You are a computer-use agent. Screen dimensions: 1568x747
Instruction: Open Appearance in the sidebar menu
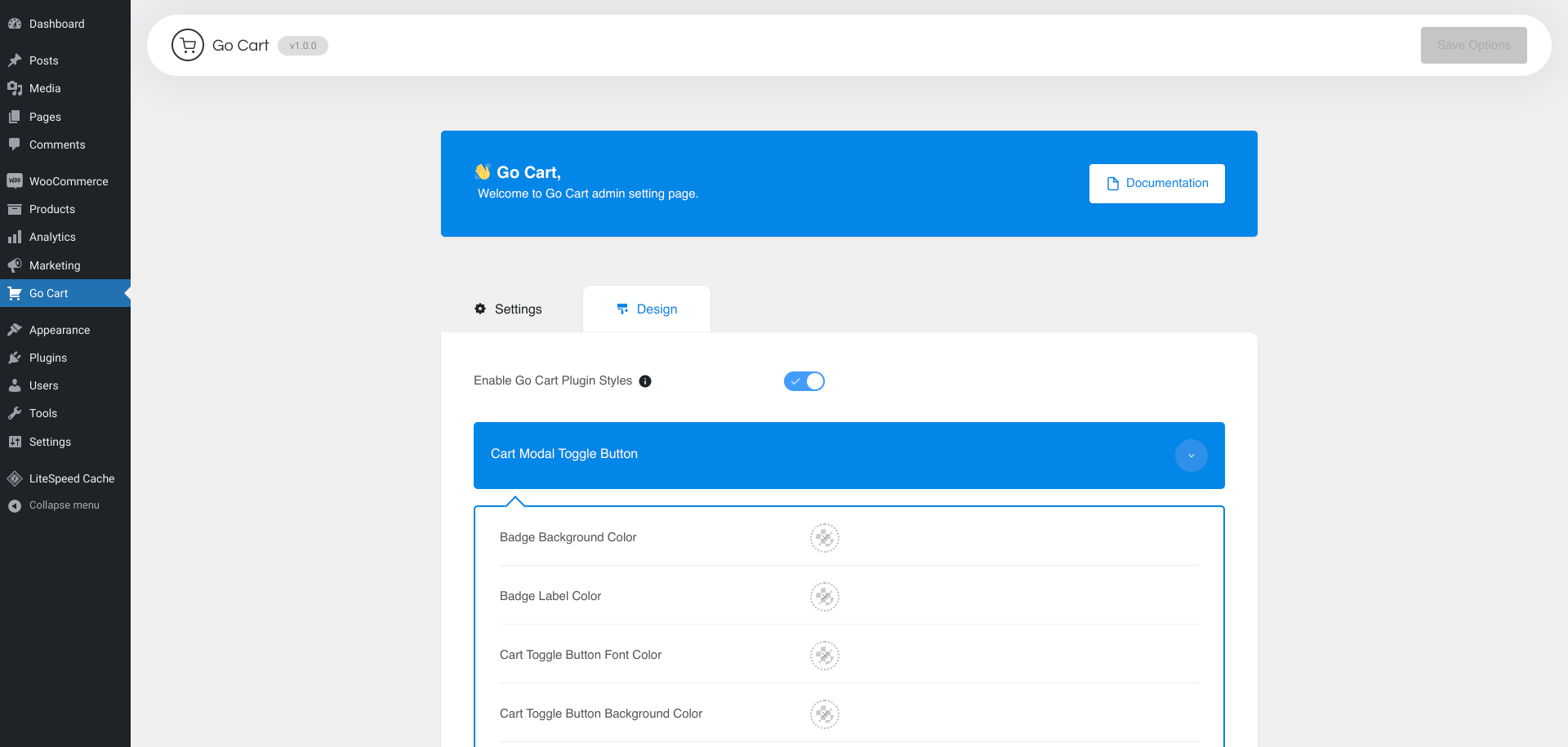60,330
